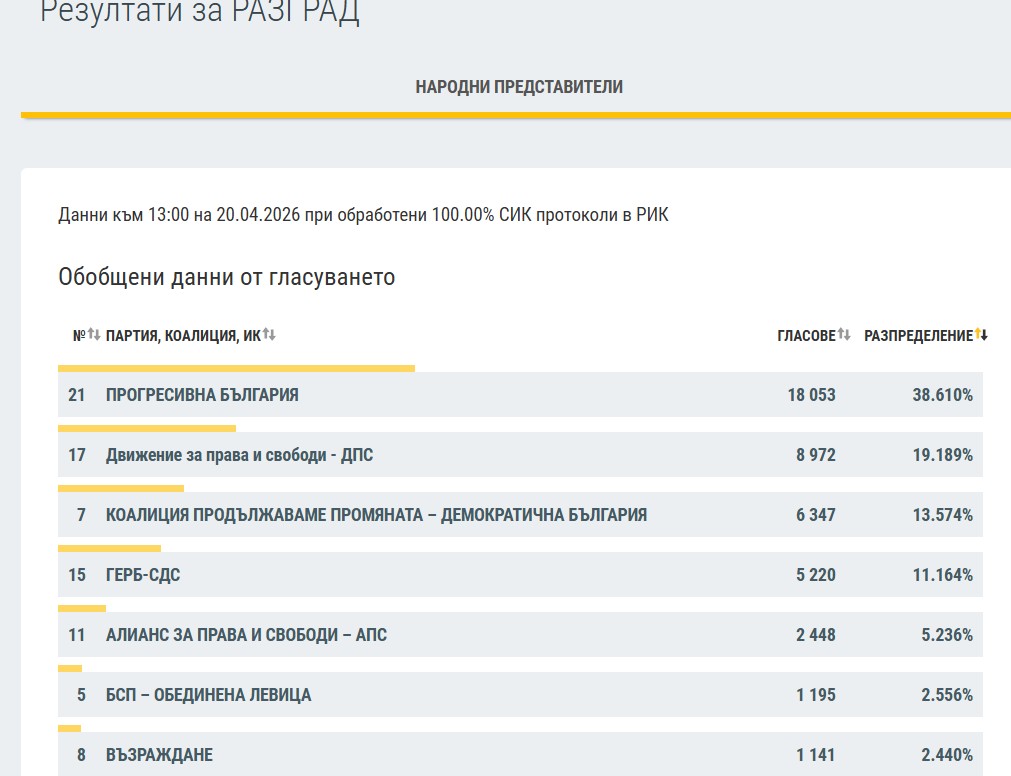Screen dimensions: 1011x776
Task: Select the ПРОГРЕСИВНА БЪЛГАРИЯ party name
Action: click(202, 395)
